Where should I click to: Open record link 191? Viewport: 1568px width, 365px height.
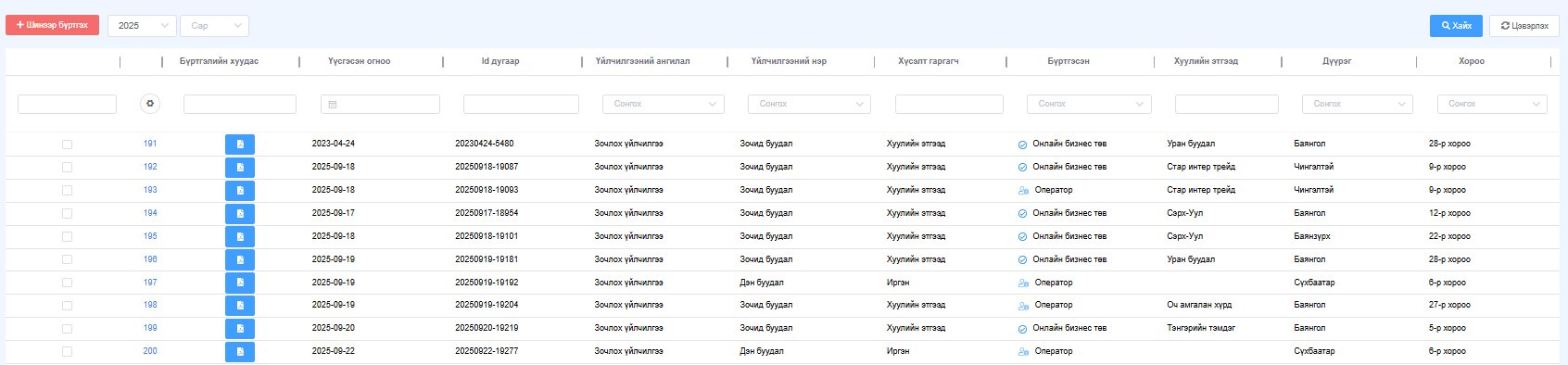(150, 144)
